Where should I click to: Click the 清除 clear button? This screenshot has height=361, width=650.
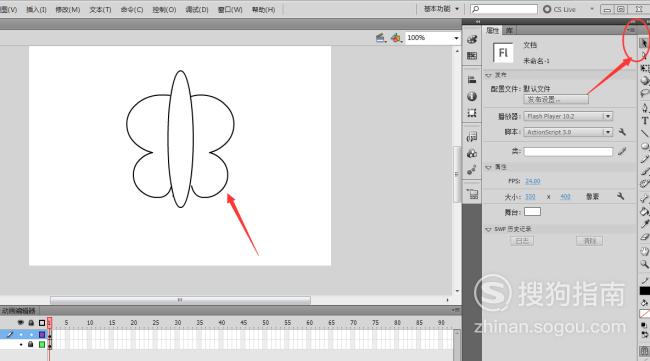(589, 241)
